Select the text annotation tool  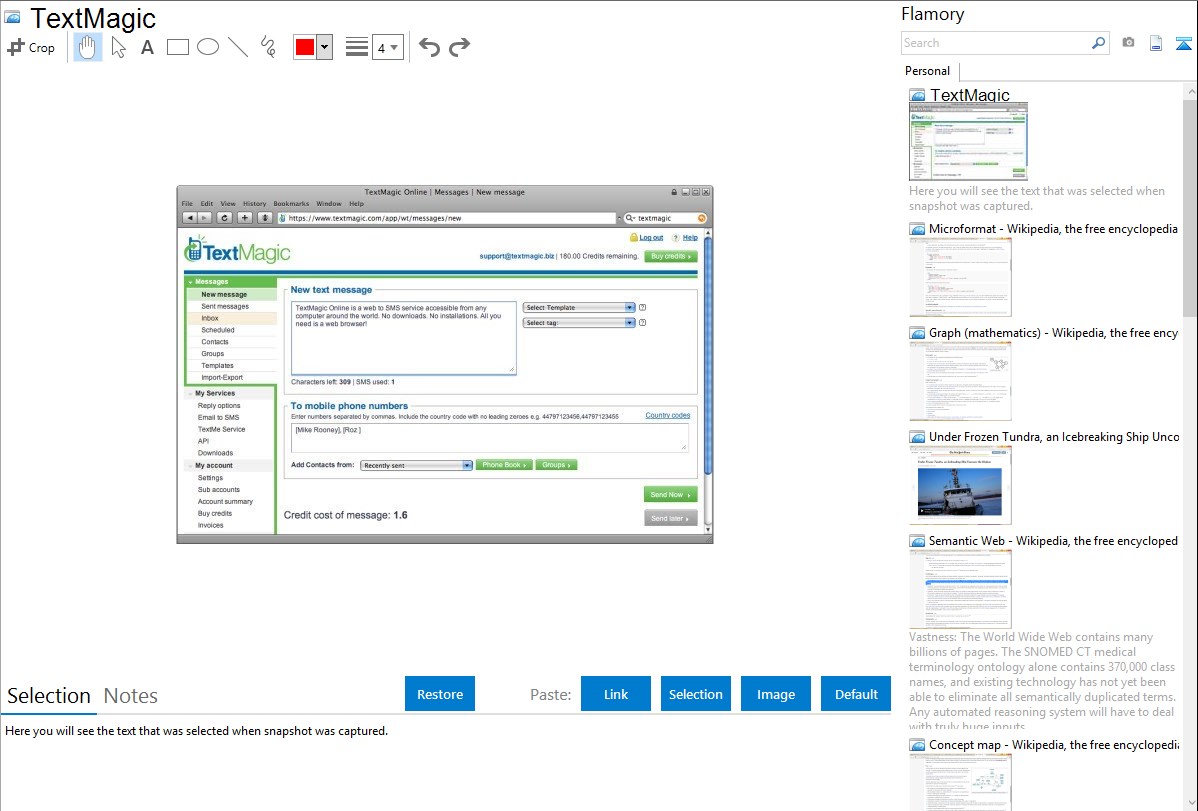(147, 47)
